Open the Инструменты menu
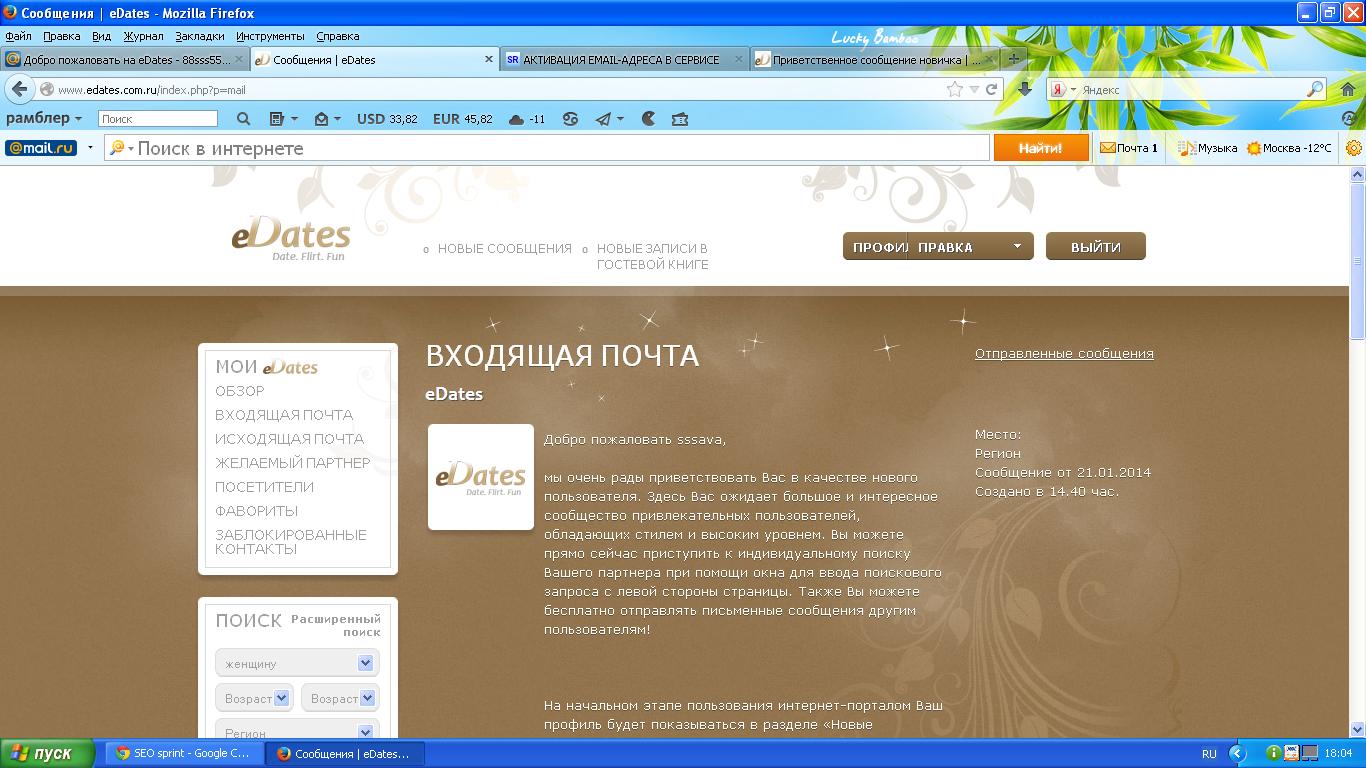Viewport: 1366px width, 768px height. coord(271,36)
